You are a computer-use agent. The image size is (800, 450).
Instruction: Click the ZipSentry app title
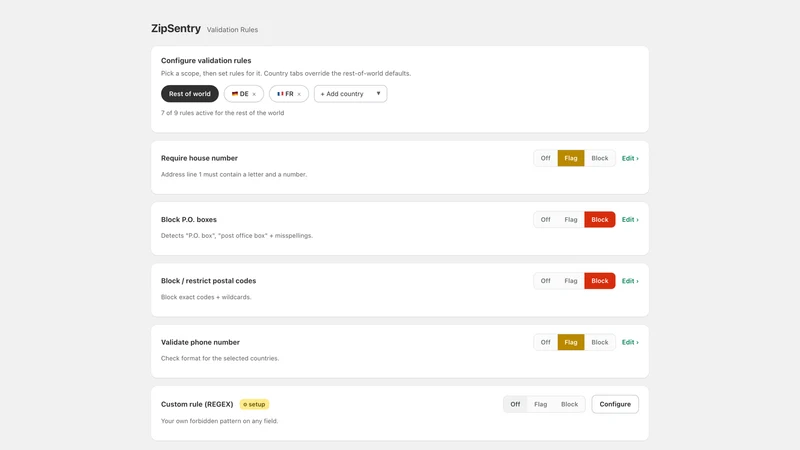(x=176, y=29)
